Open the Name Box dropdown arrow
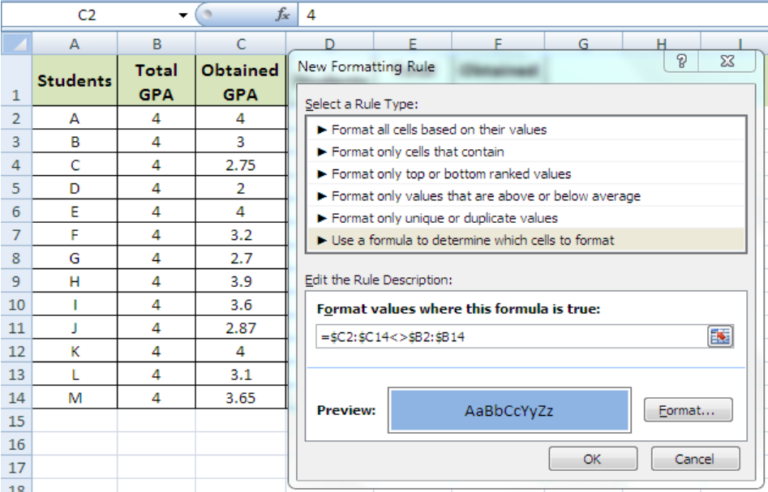 [182, 15]
